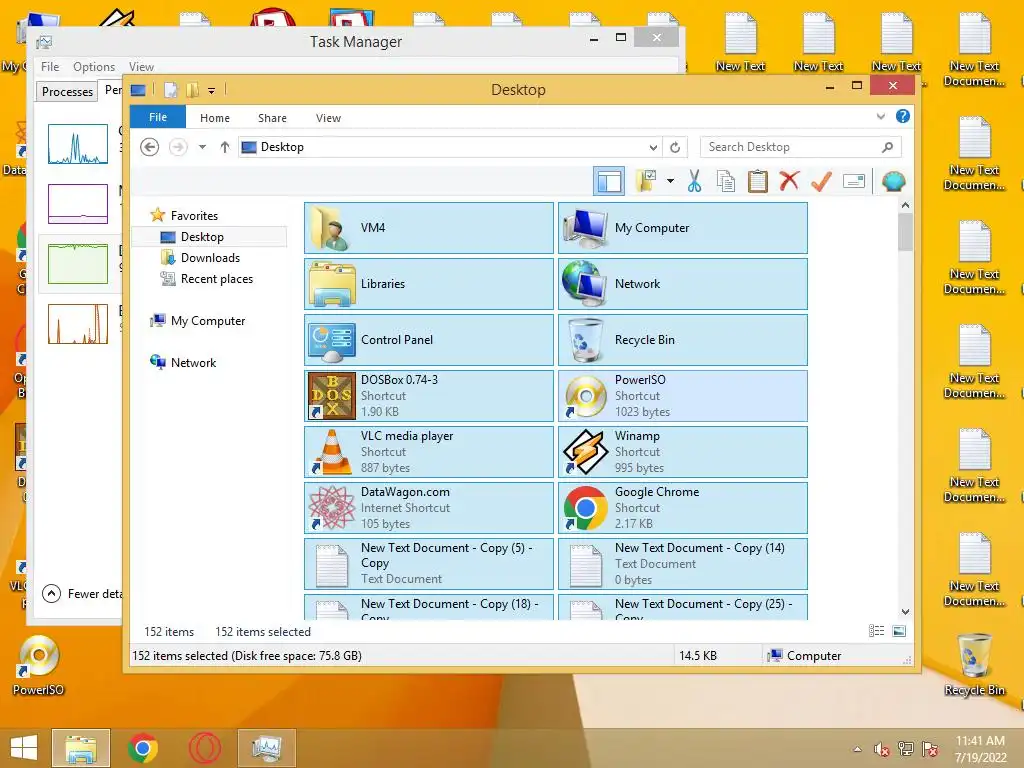The width and height of the screenshot is (1024, 768).
Task: Show hidden tray icons arrow
Action: point(857,750)
